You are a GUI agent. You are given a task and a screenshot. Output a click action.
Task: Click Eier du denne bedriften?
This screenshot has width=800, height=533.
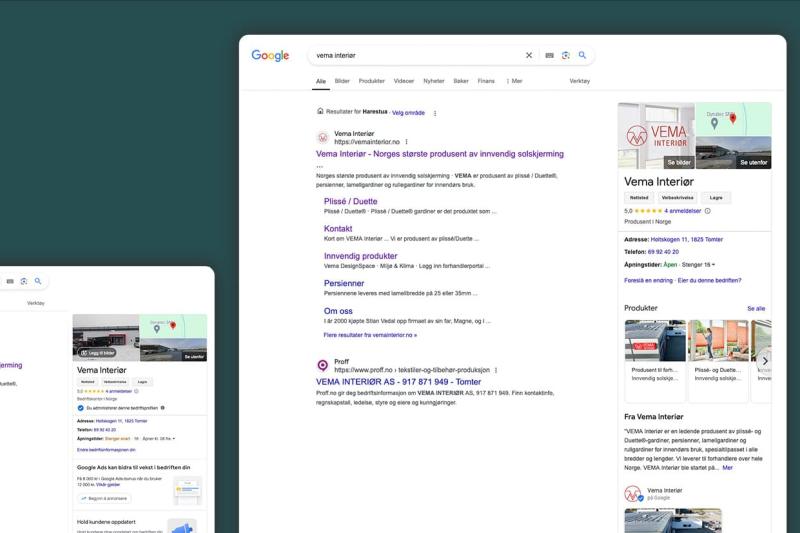pyautogui.click(x=710, y=281)
